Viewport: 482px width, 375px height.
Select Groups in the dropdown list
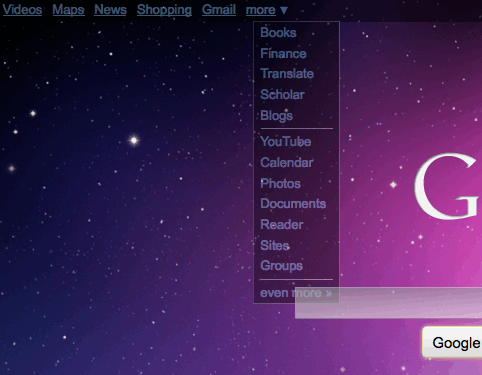[x=282, y=266]
